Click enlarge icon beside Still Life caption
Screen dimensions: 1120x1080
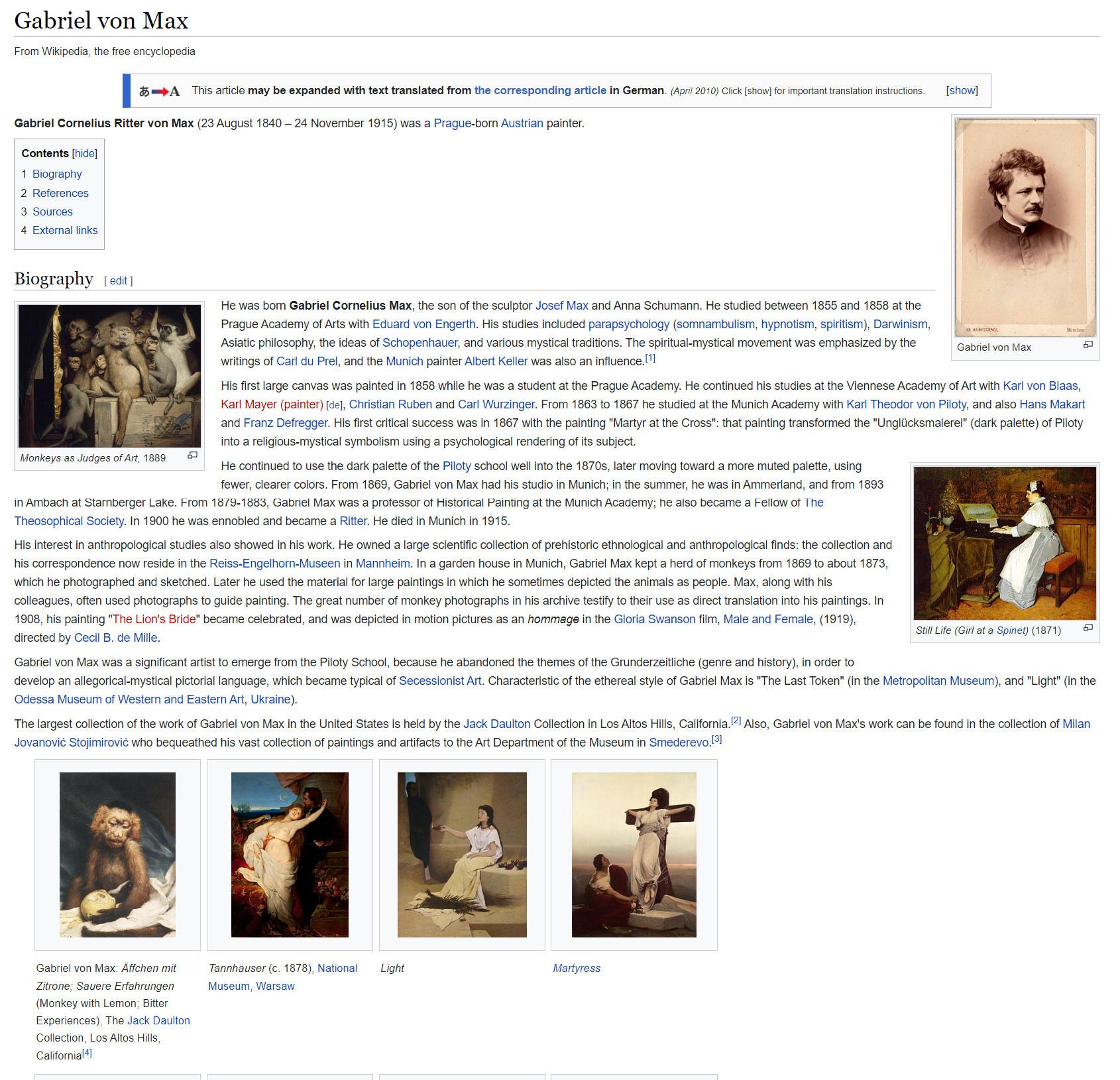[1088, 628]
